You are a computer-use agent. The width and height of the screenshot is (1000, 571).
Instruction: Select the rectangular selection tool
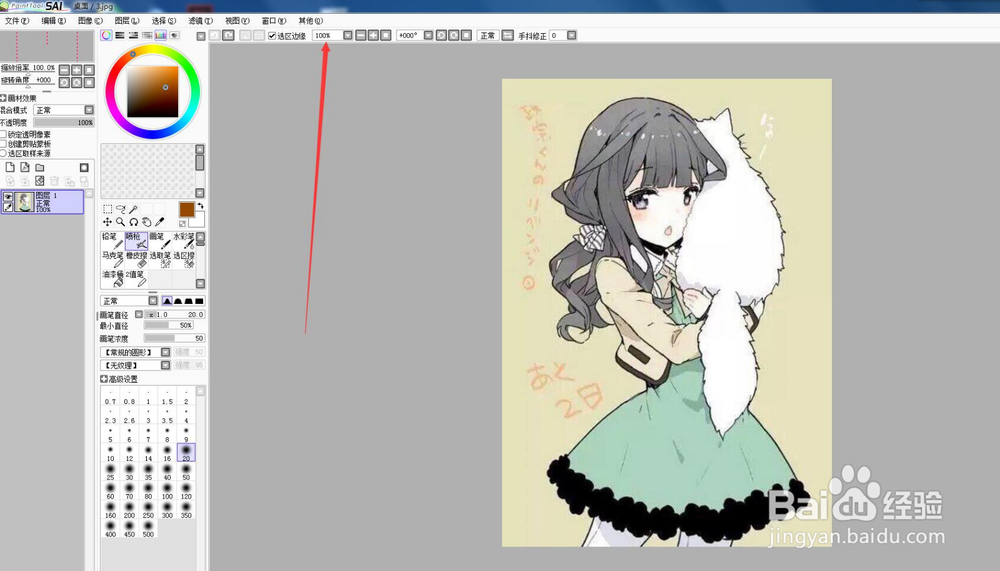107,209
